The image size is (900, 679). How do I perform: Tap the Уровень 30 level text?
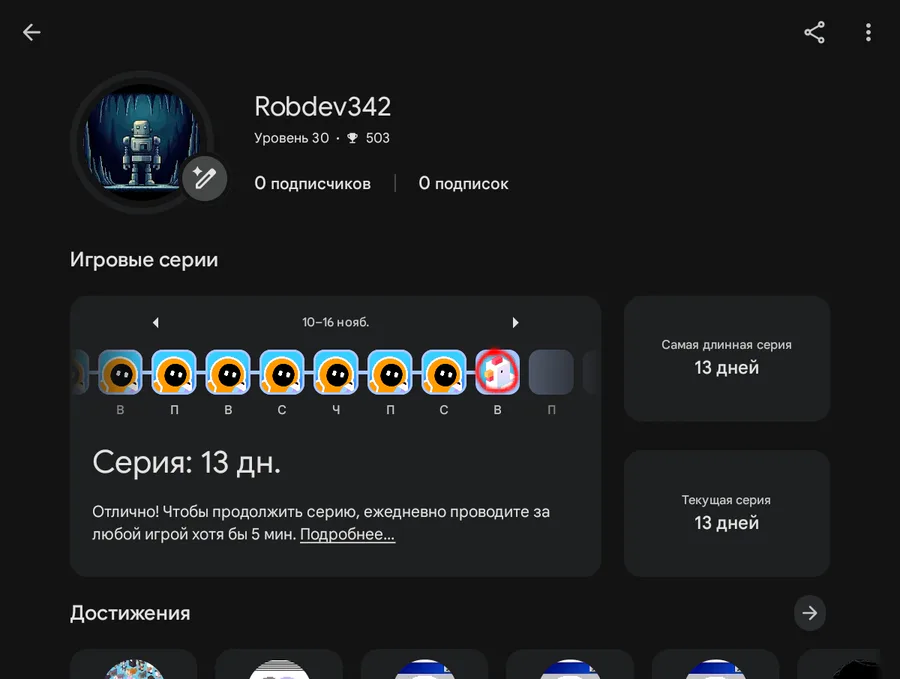tap(292, 138)
